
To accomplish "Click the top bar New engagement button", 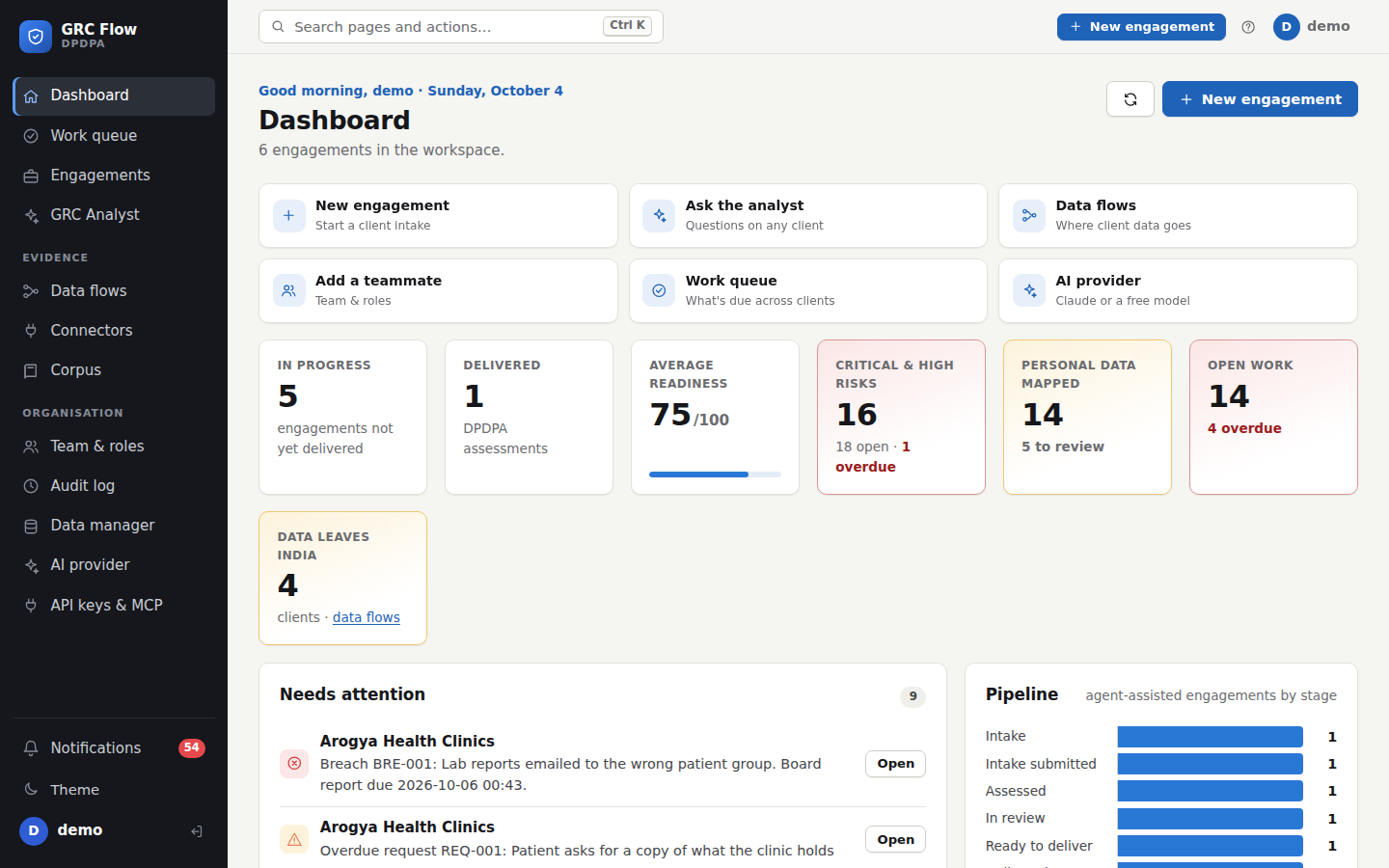I will click(x=1141, y=27).
